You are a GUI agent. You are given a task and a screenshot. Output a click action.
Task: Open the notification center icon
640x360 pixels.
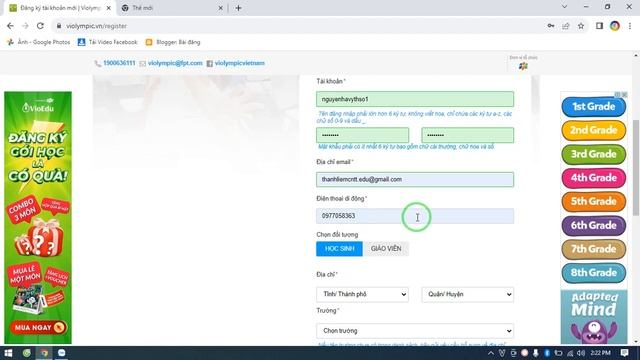pyautogui.click(x=624, y=353)
